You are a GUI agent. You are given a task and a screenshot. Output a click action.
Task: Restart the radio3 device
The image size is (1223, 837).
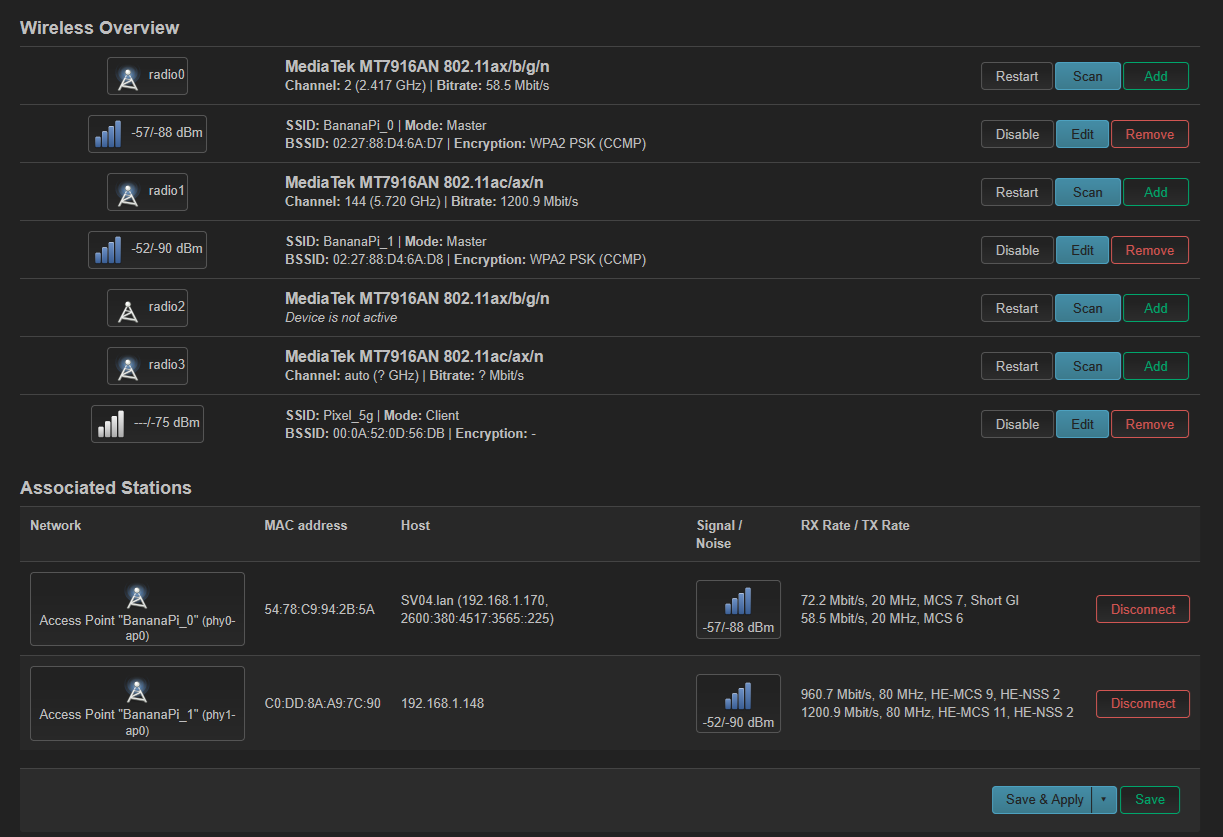[1017, 366]
